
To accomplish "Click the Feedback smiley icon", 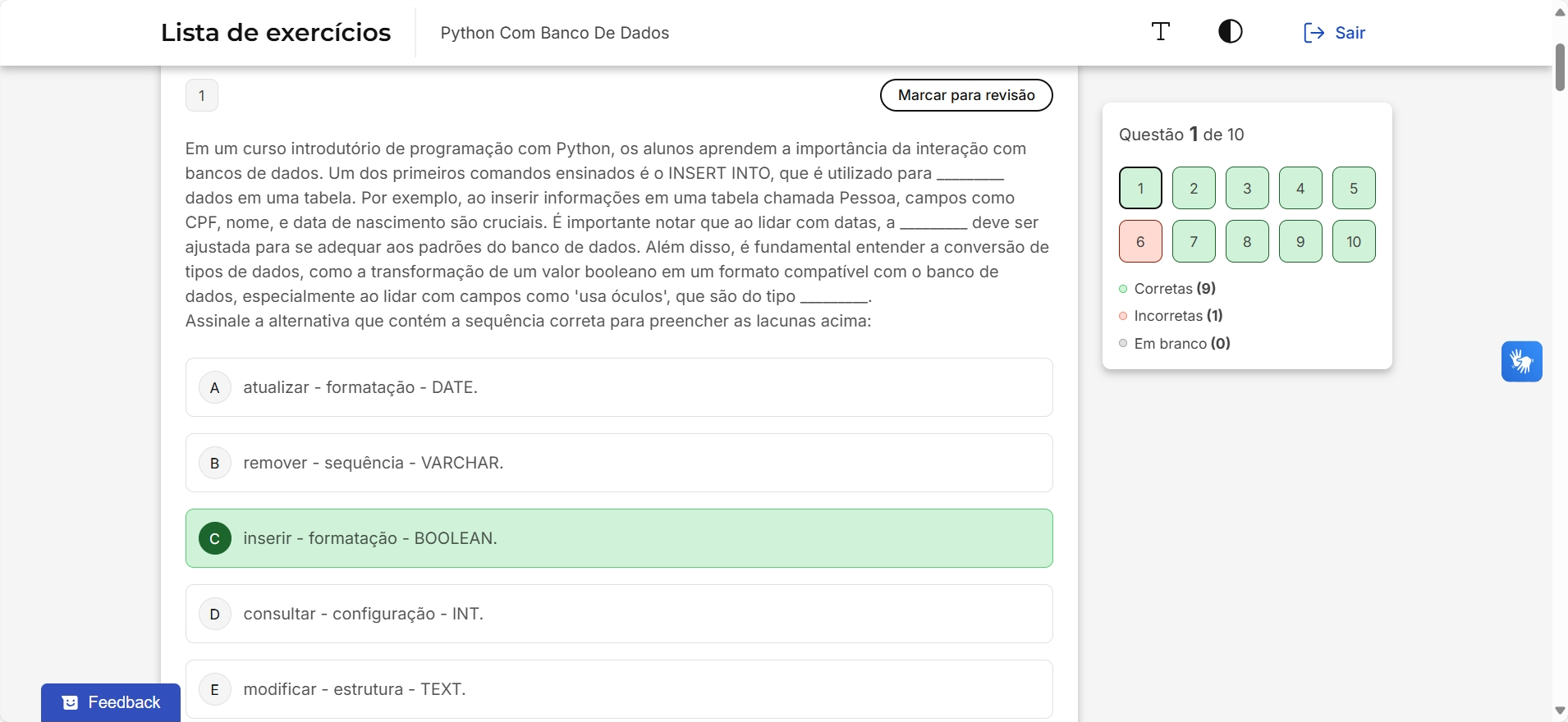I will [71, 703].
